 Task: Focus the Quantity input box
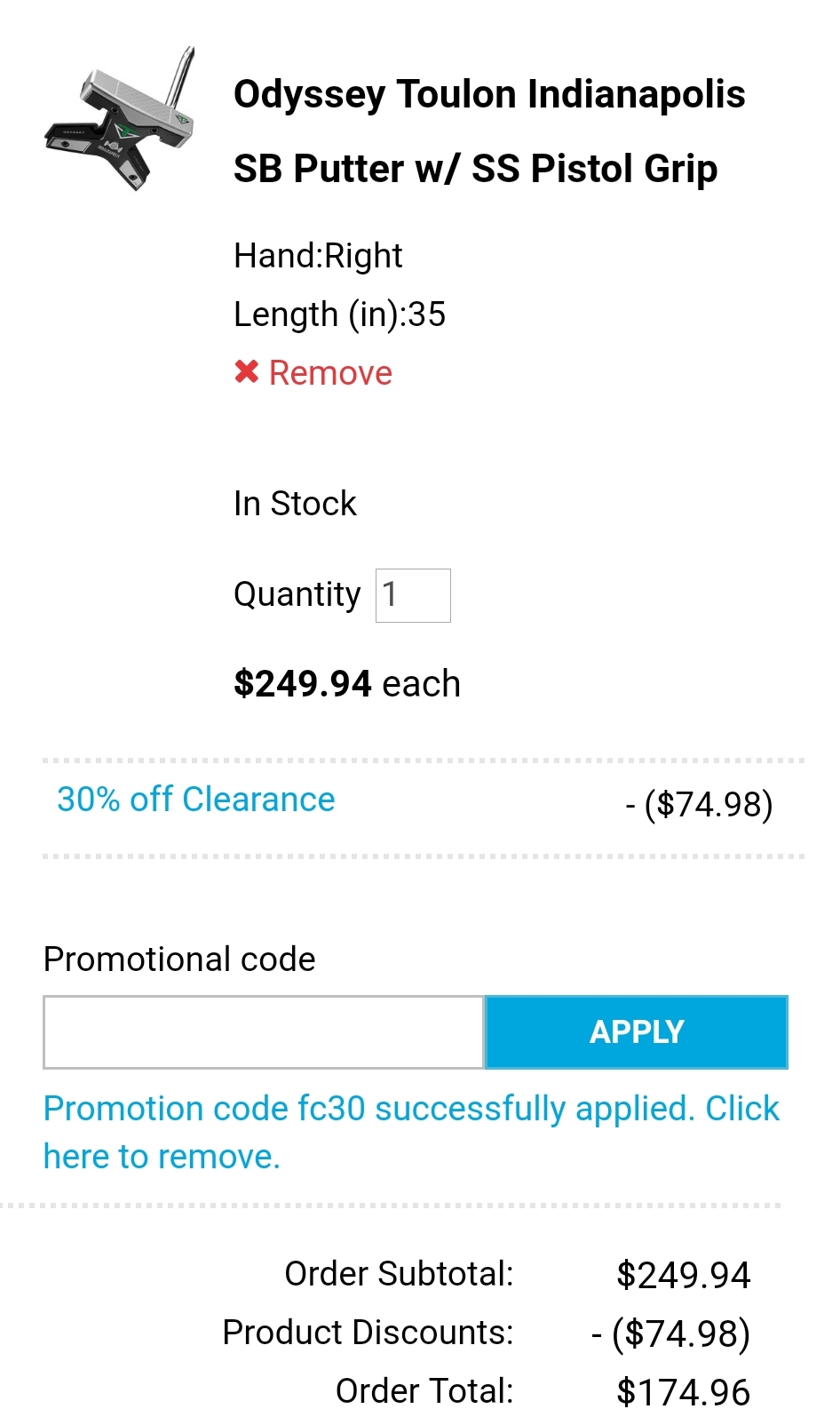pos(413,595)
